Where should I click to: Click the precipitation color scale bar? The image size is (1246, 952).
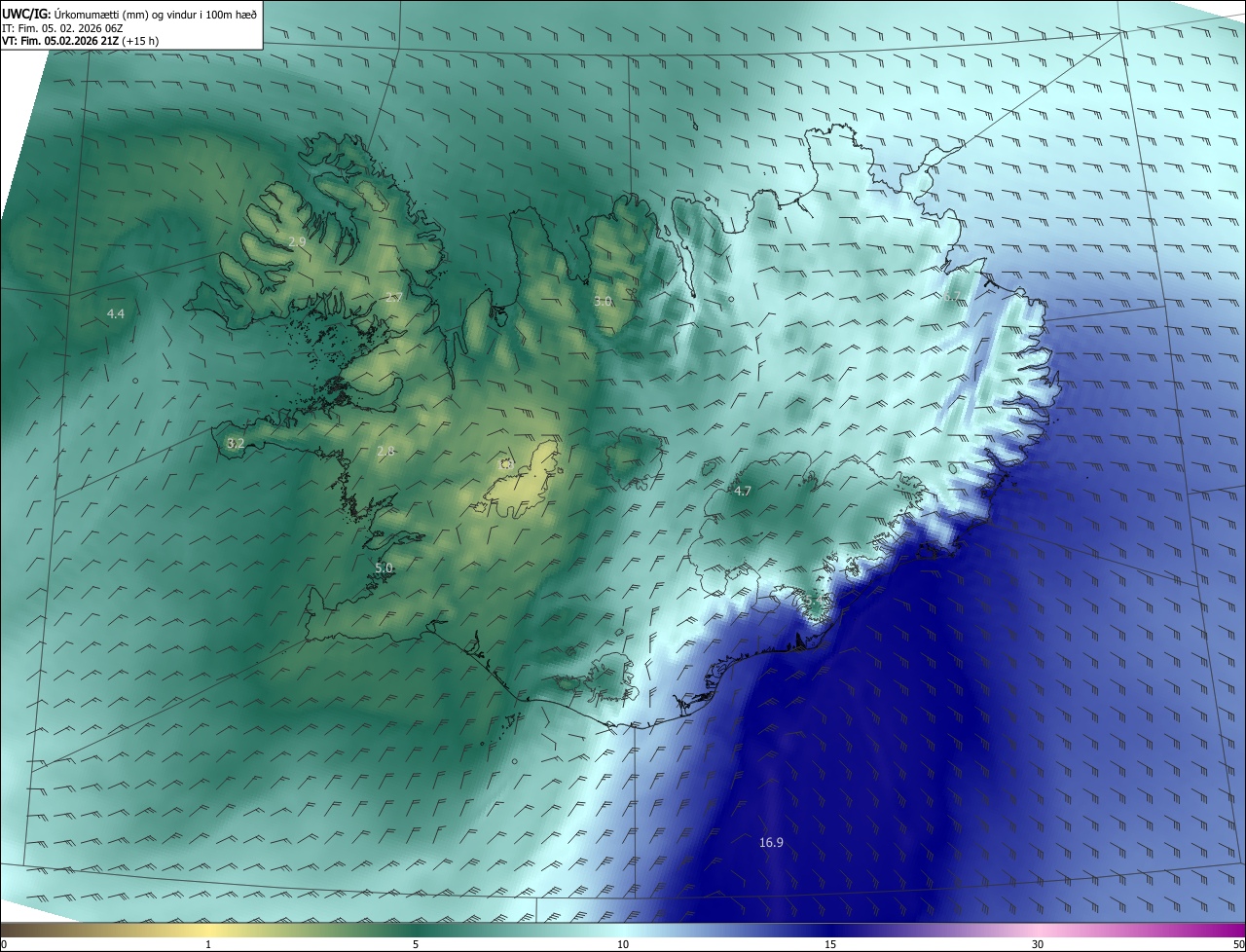pos(623,930)
